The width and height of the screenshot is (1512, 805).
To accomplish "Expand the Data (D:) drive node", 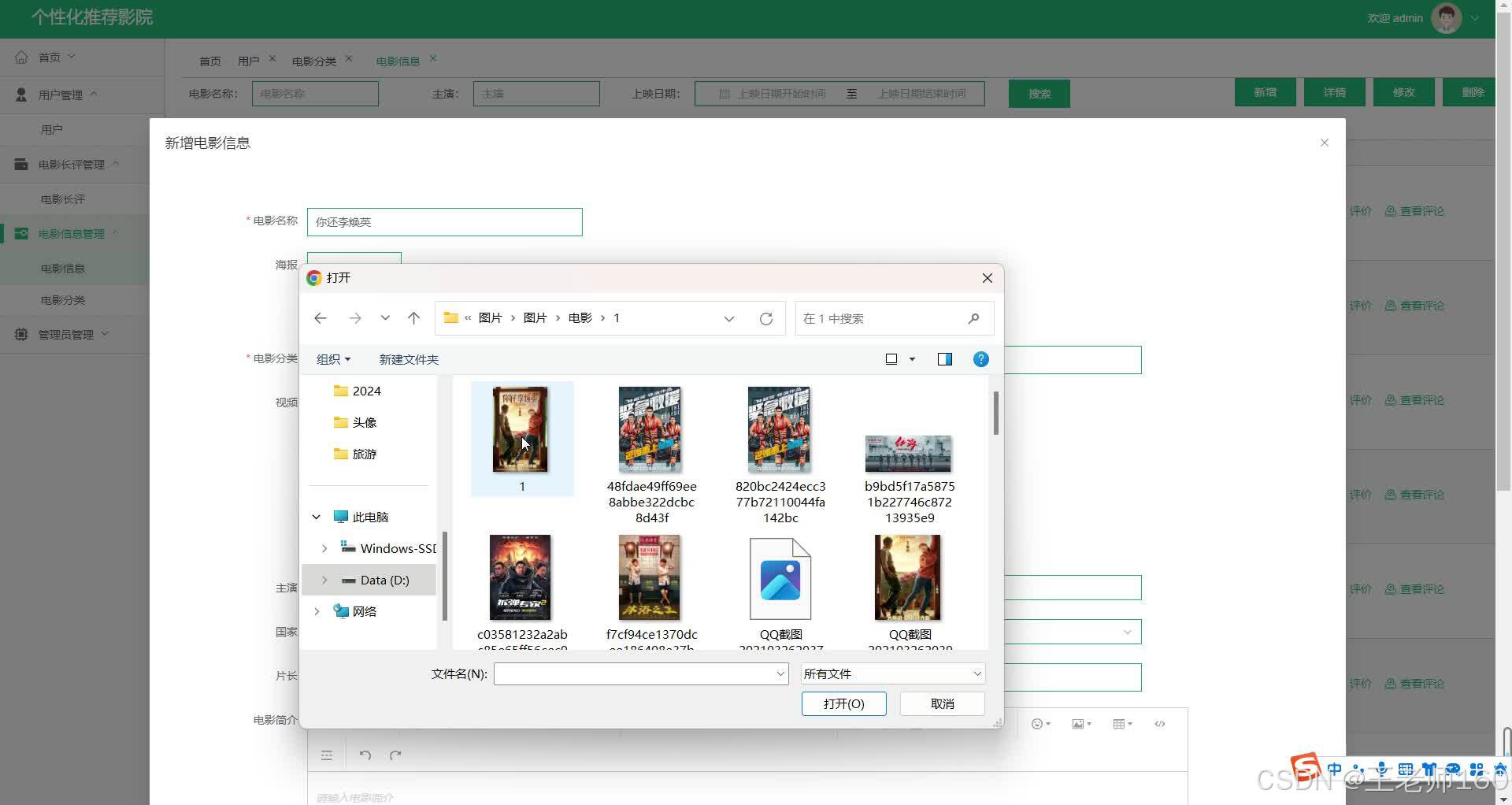I will [x=324, y=580].
